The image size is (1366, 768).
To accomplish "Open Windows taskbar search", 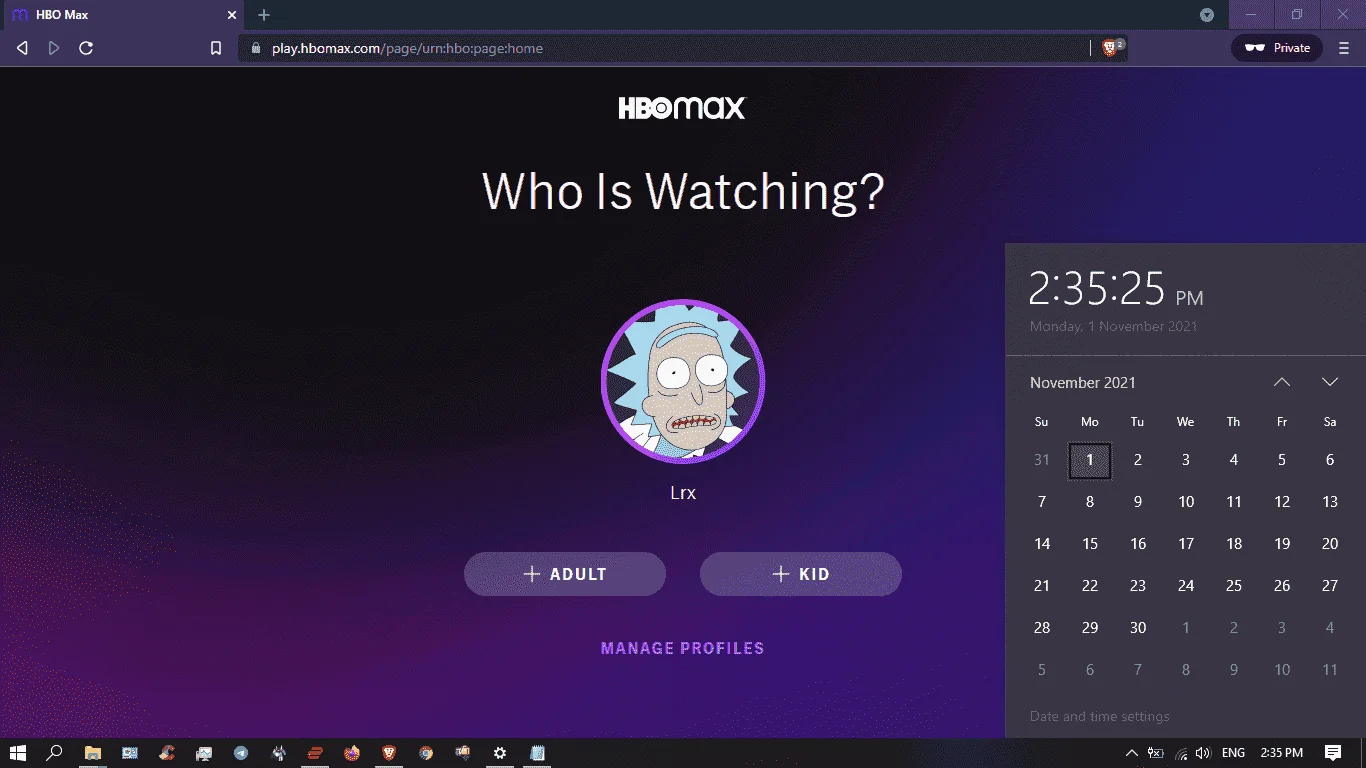I will [55, 752].
